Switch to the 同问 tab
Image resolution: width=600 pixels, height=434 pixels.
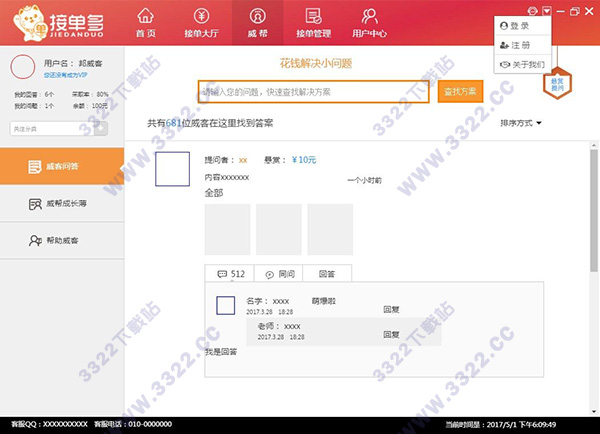coord(279,274)
